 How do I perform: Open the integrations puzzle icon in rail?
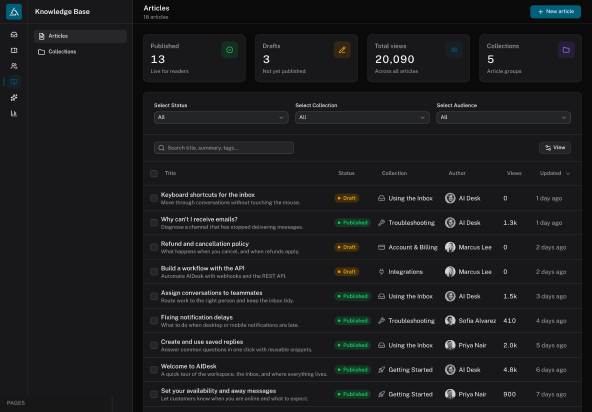pos(14,97)
